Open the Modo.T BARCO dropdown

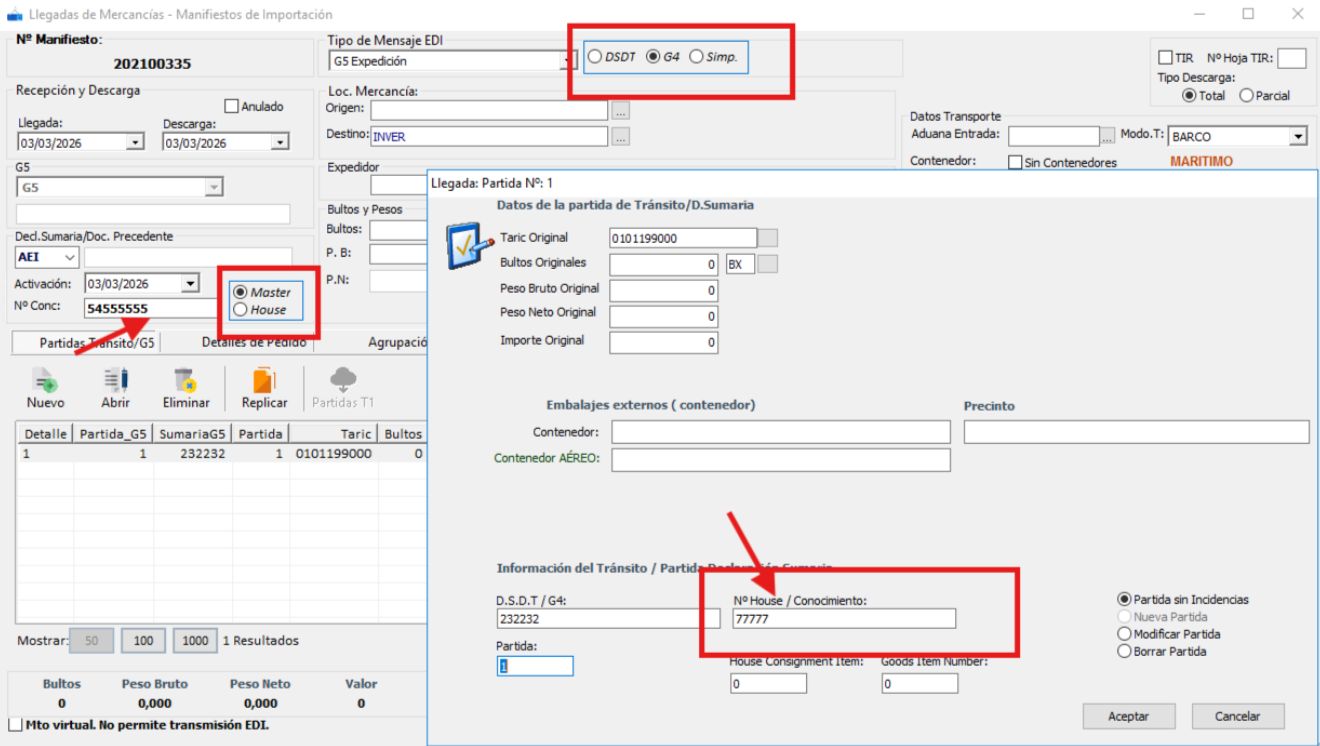tap(1298, 137)
